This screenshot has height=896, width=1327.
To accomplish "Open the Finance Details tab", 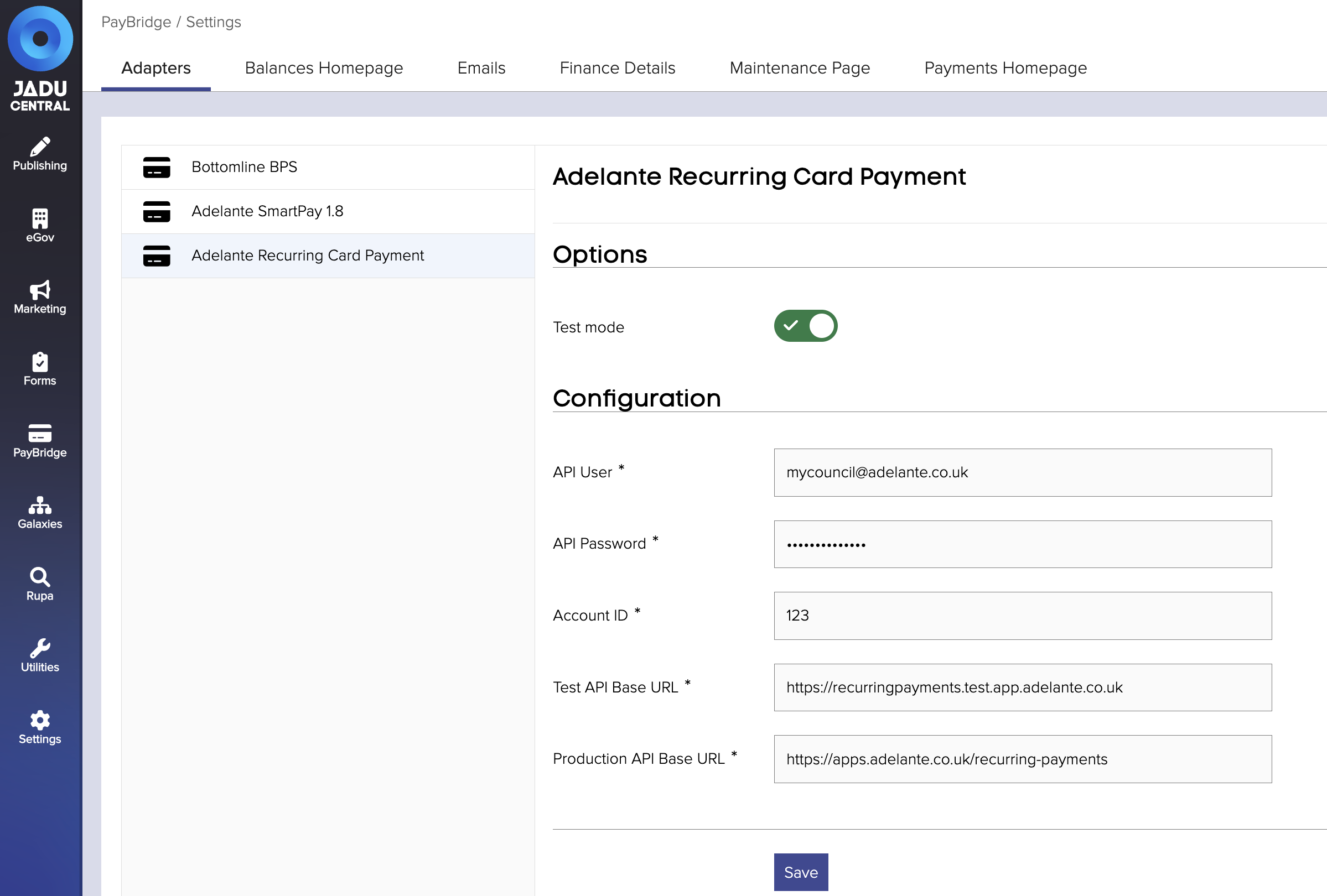I will (617, 68).
